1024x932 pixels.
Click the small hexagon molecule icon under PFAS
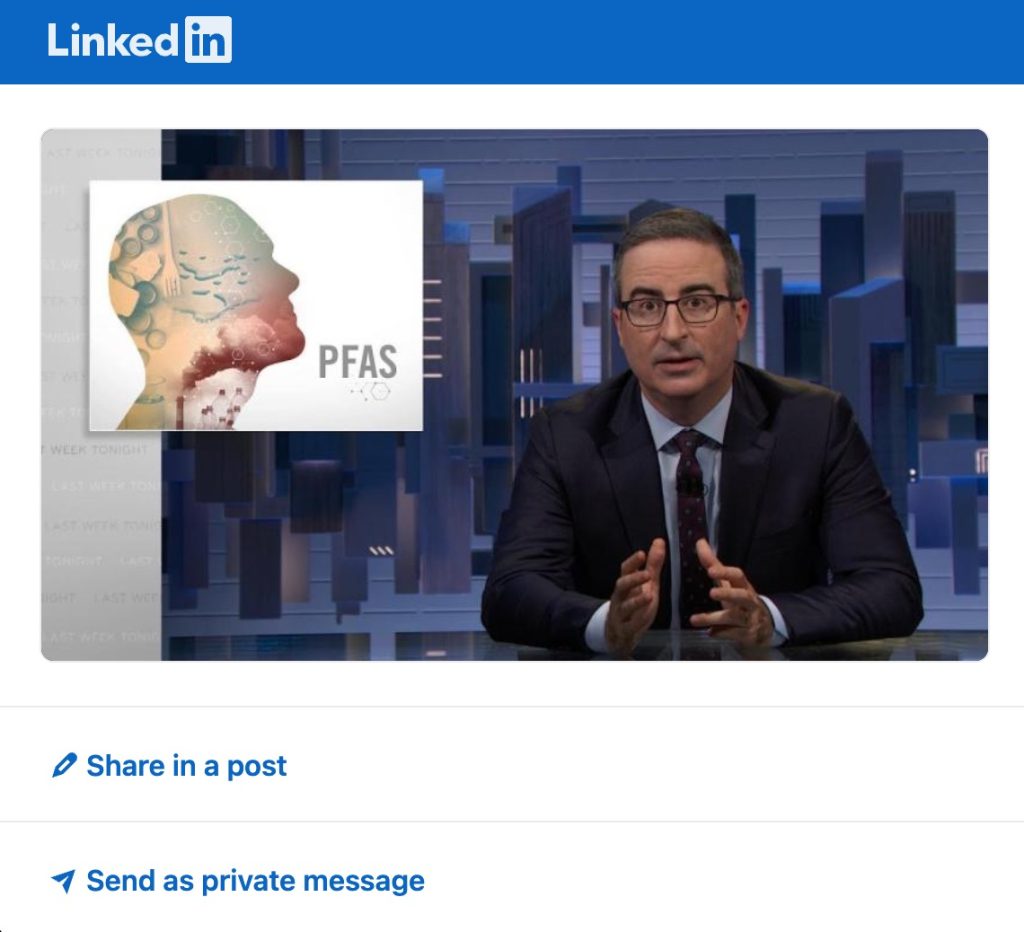pyautogui.click(x=371, y=391)
